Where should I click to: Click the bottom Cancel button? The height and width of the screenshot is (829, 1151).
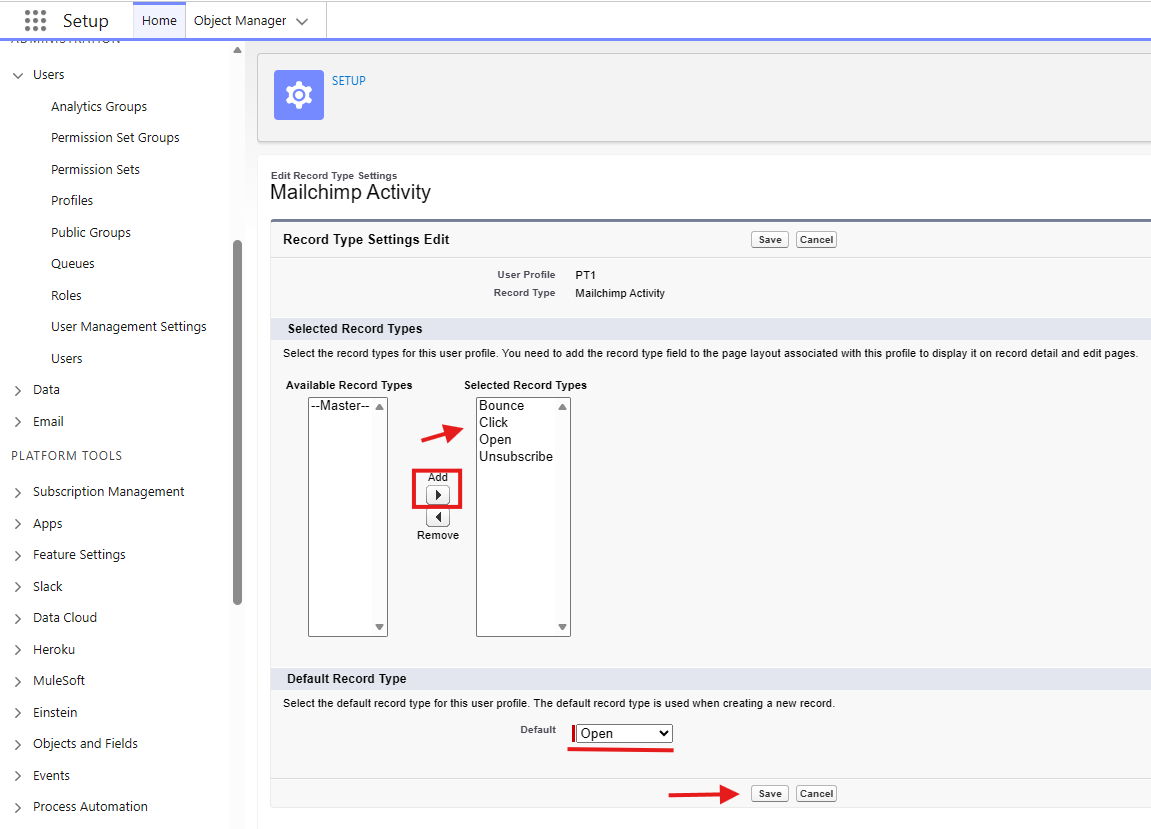(x=816, y=794)
